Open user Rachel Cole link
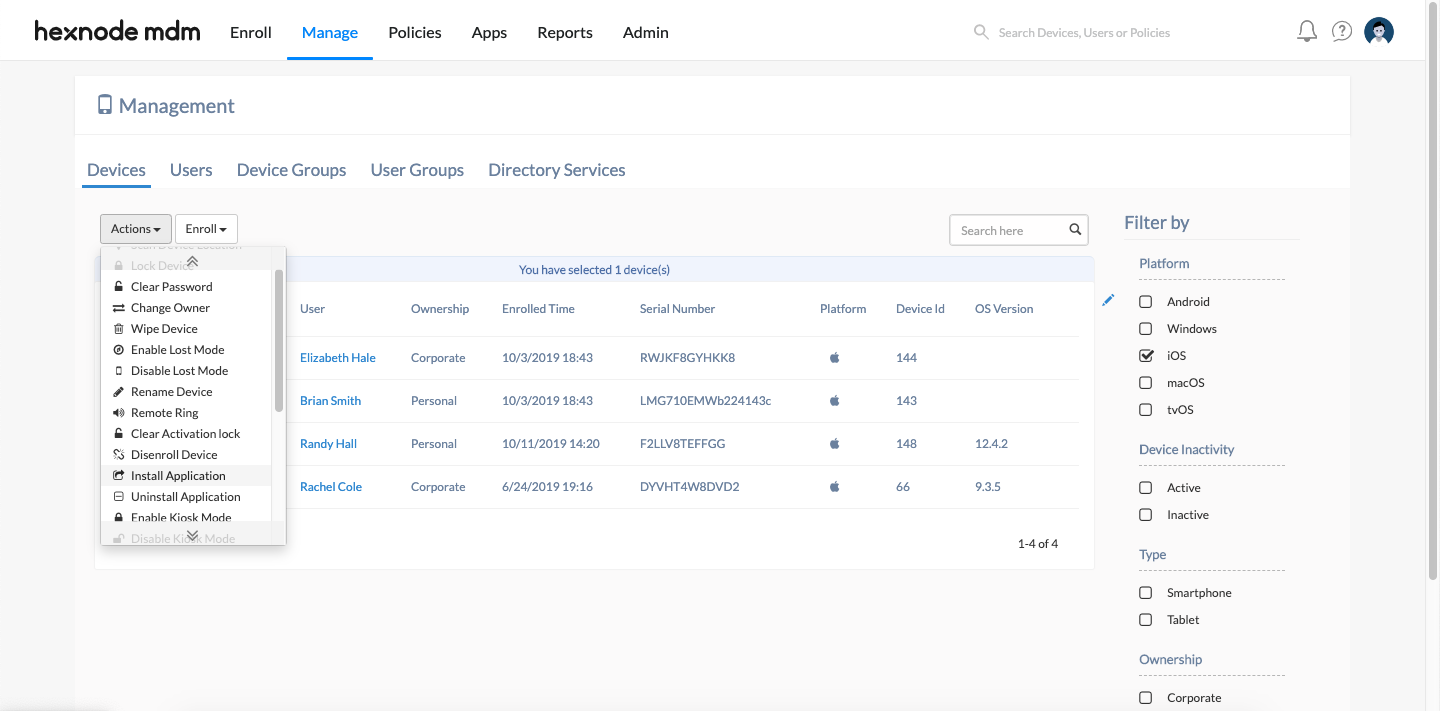The width and height of the screenshot is (1440, 711). point(331,487)
